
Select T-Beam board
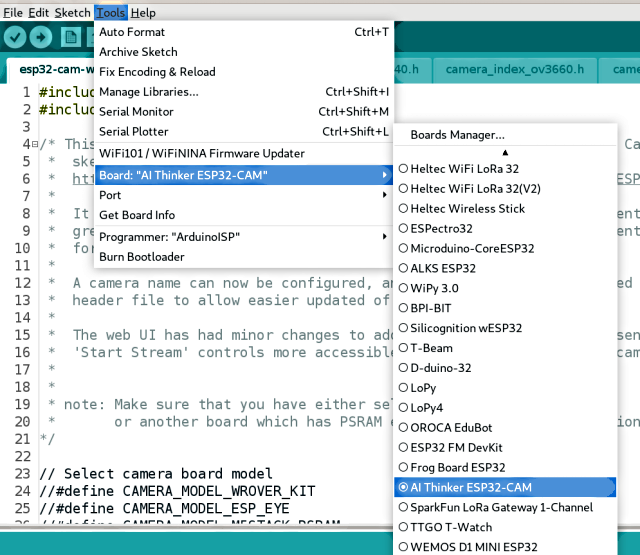click(x=505, y=348)
